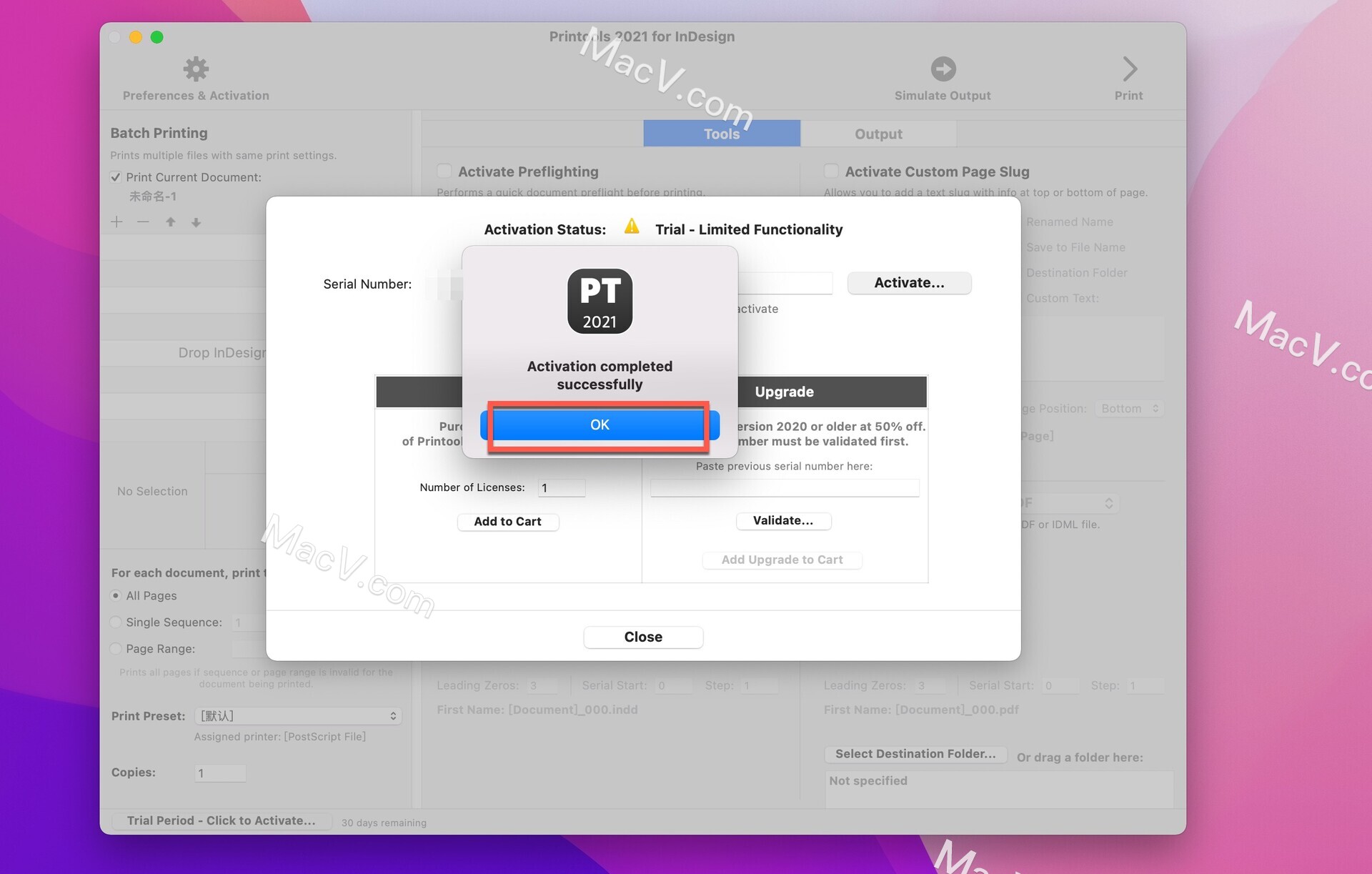
Task: Click the Not specified destination folder area
Action: coord(999,789)
